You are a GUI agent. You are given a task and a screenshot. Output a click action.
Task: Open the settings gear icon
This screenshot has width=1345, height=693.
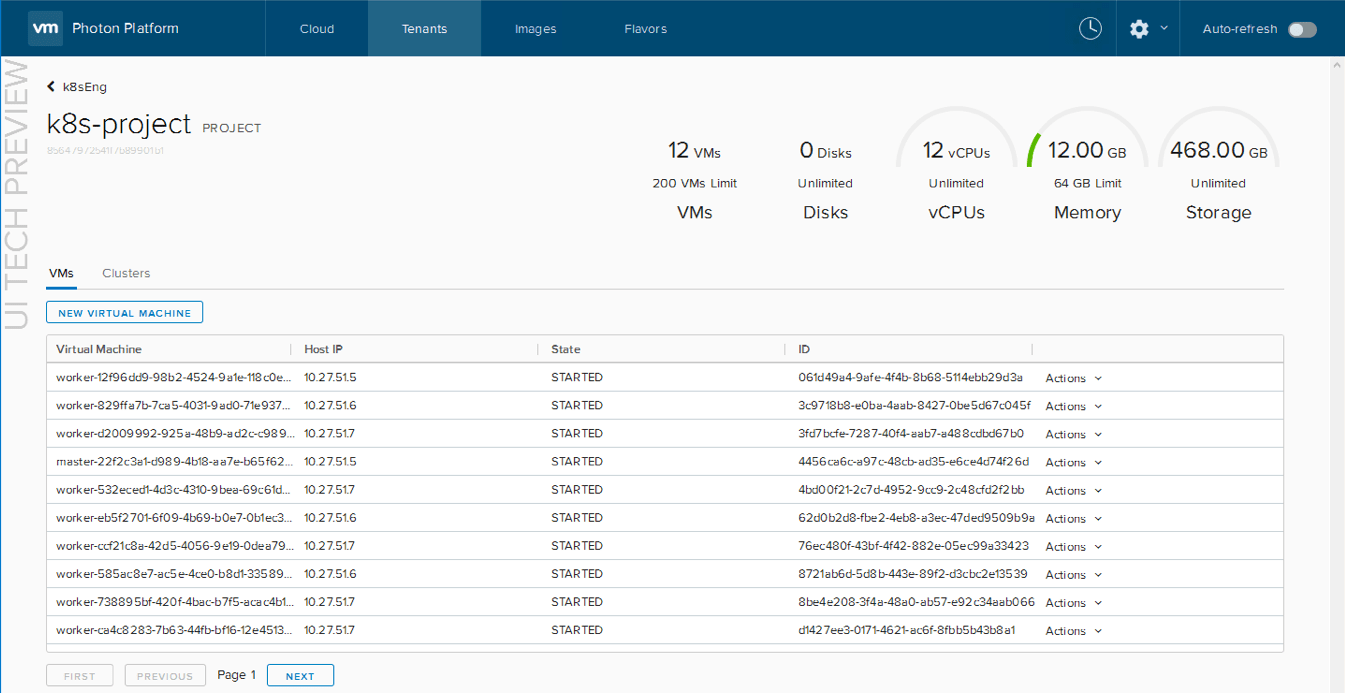point(1139,29)
